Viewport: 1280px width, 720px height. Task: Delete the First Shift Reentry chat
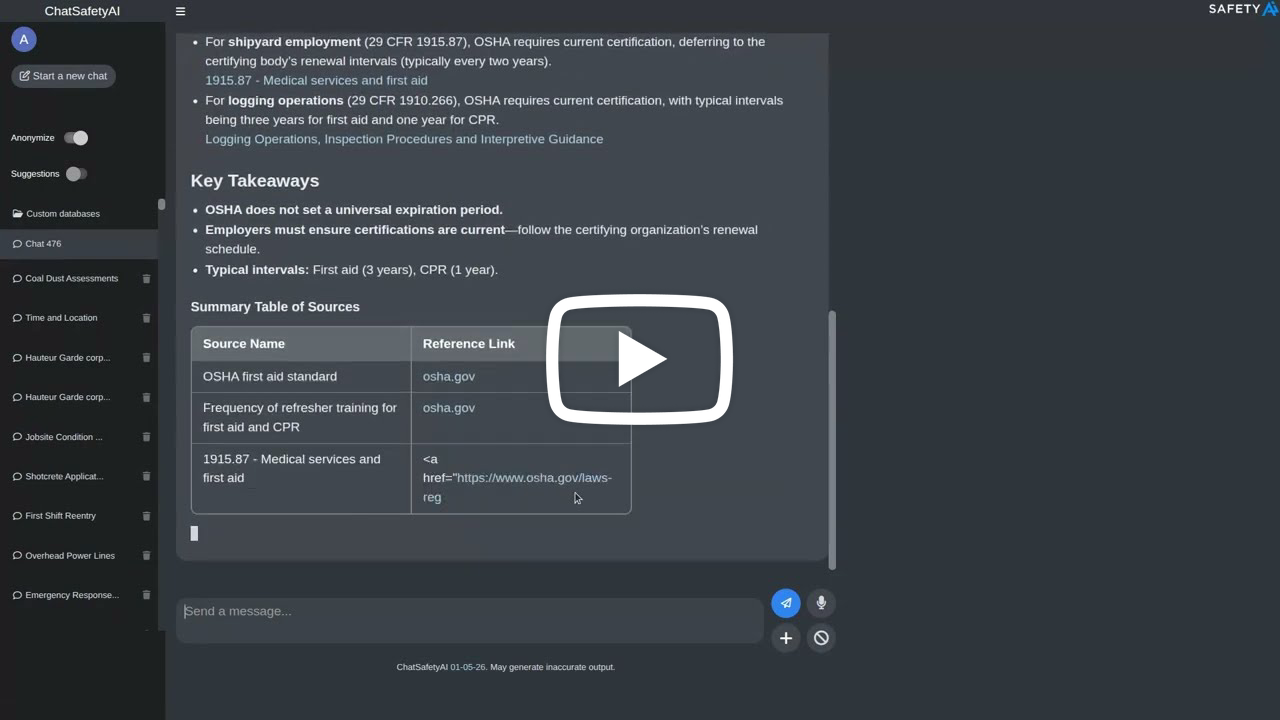click(146, 516)
